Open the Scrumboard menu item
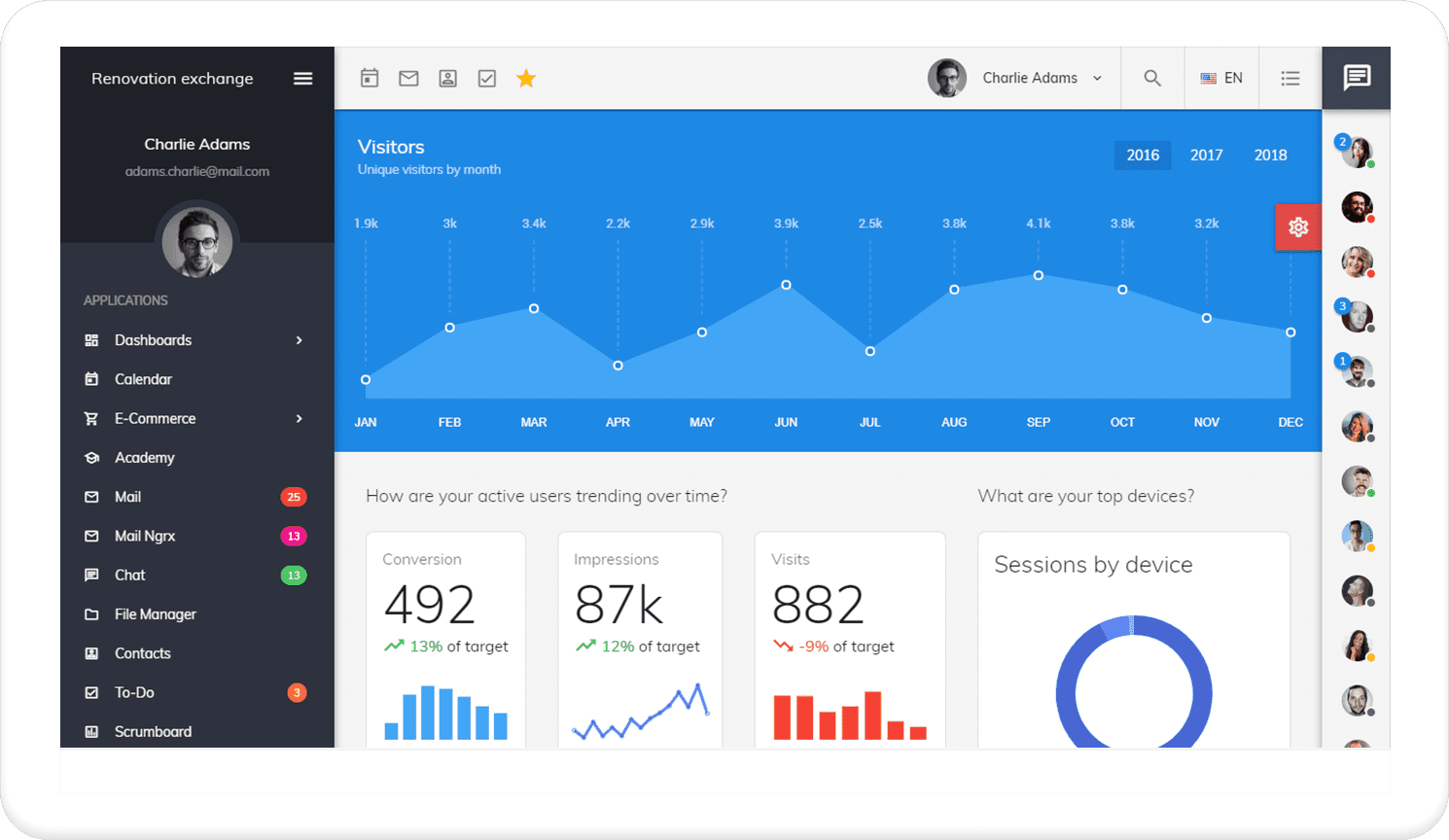 coord(197,732)
